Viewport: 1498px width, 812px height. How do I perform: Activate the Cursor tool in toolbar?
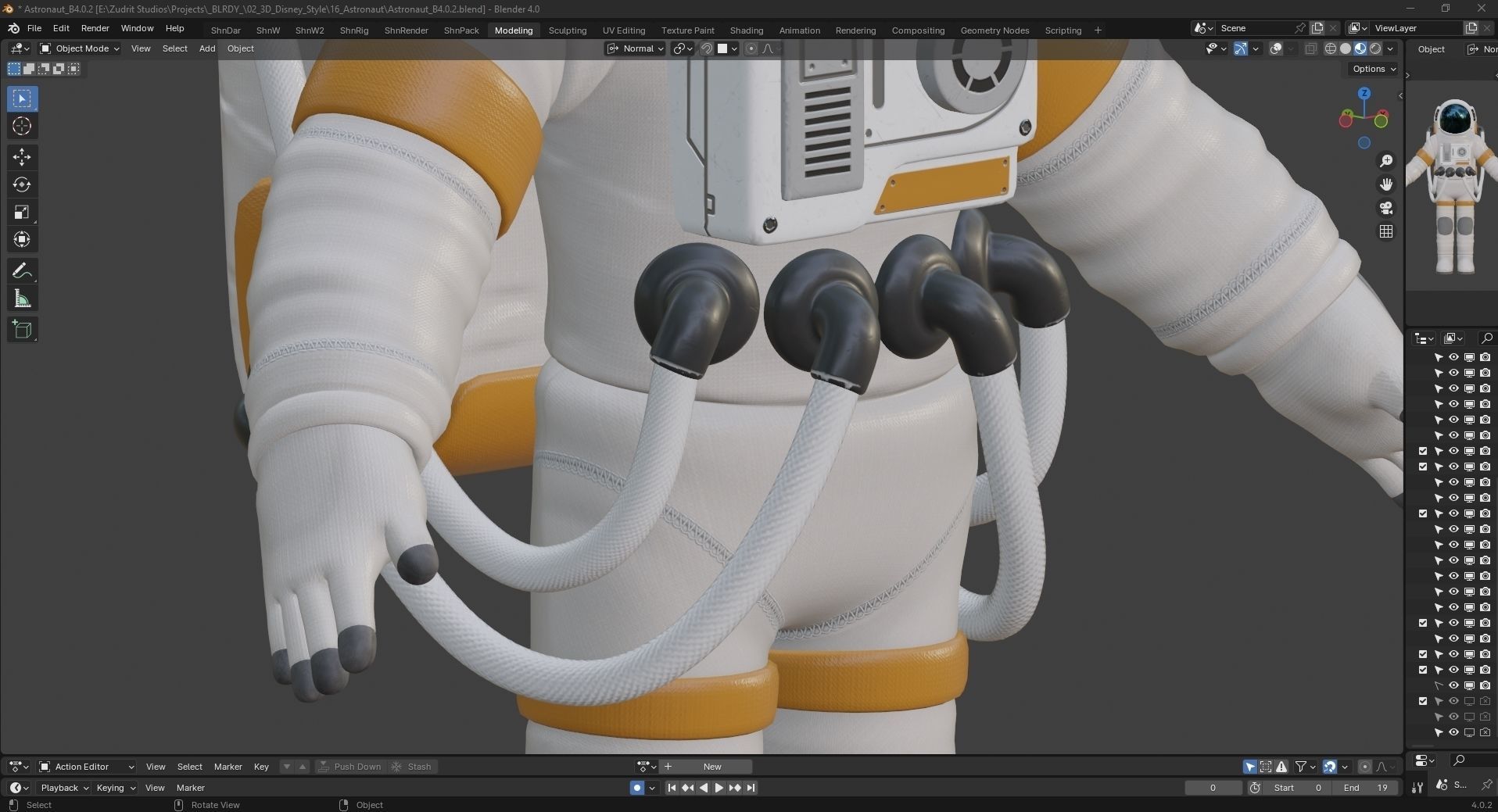(x=22, y=127)
